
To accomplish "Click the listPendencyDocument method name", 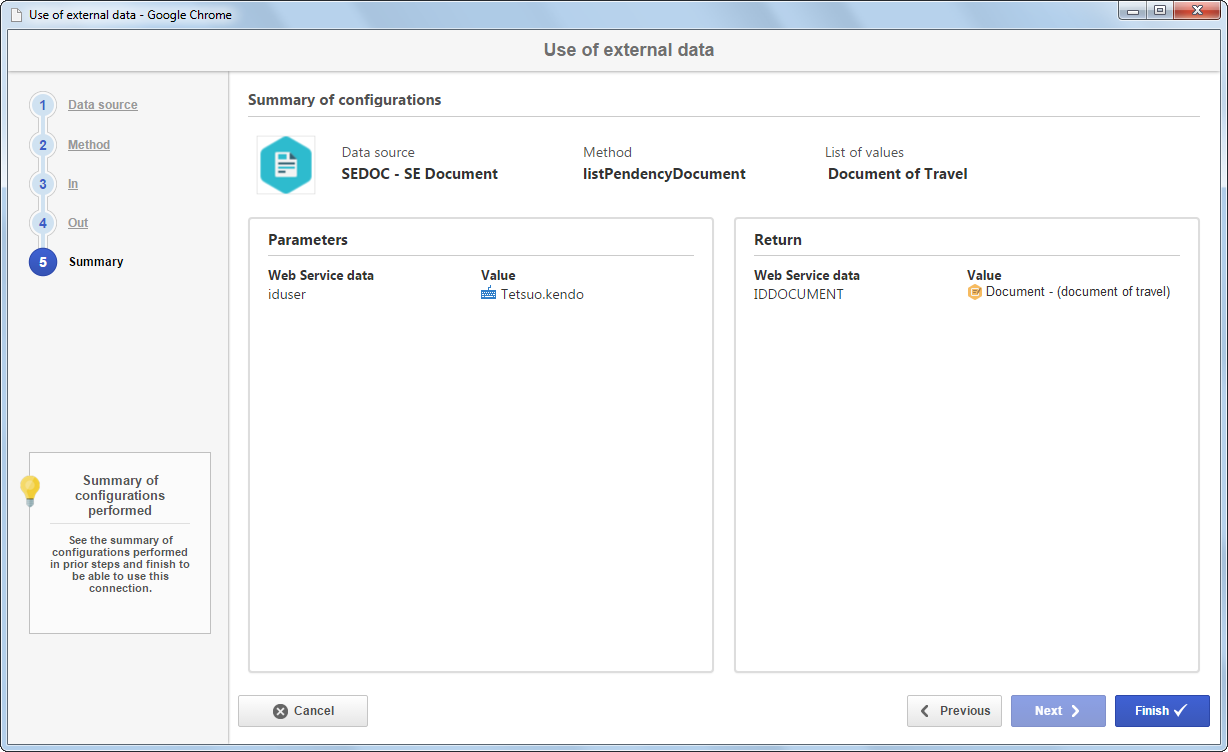I will (665, 174).
